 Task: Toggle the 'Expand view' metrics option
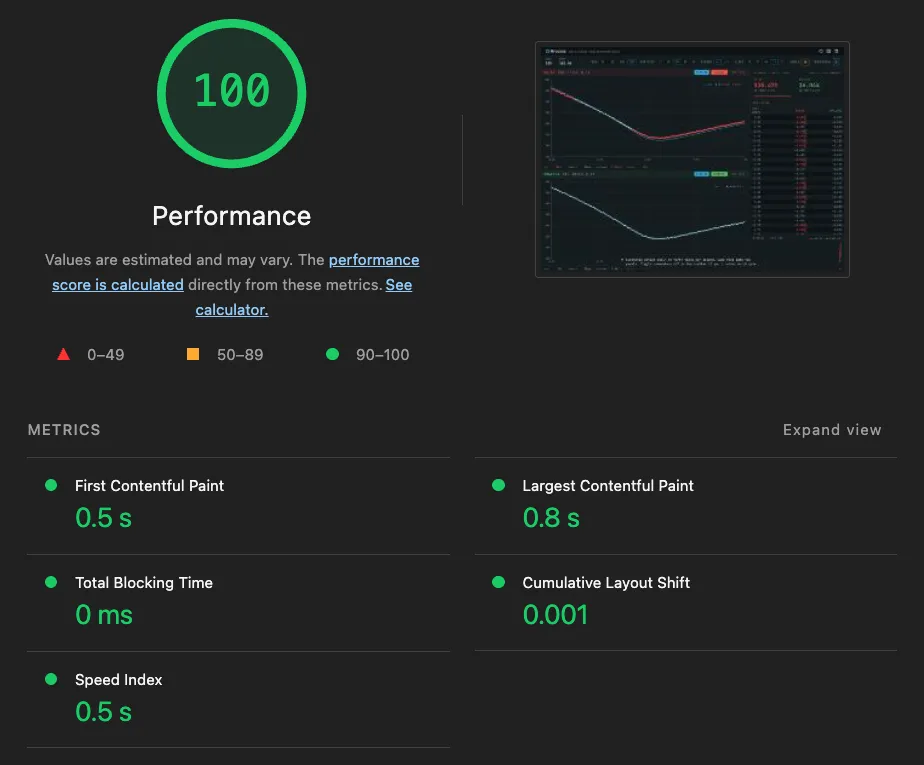click(831, 430)
